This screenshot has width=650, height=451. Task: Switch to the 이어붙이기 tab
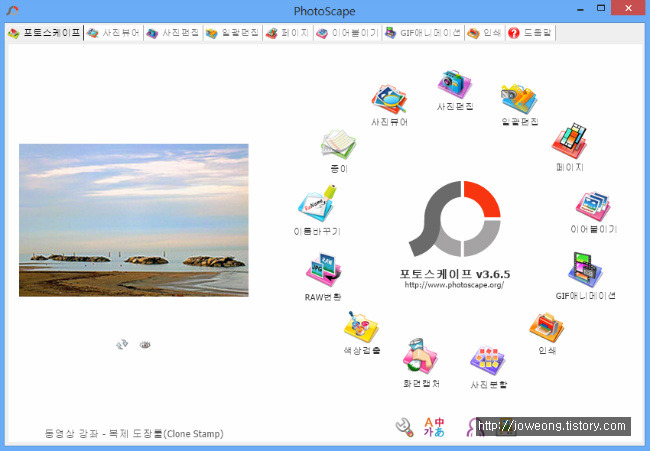347,33
